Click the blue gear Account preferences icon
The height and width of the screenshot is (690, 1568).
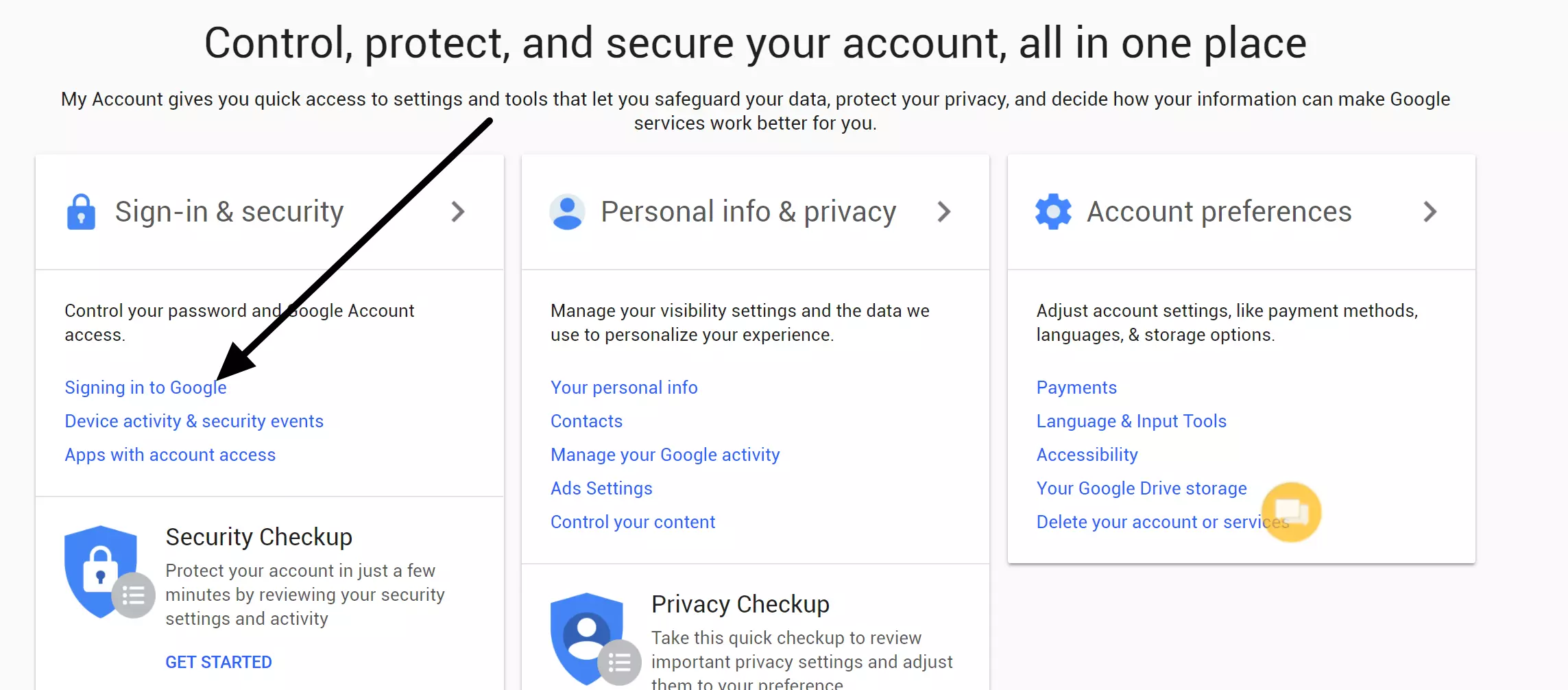(1053, 212)
